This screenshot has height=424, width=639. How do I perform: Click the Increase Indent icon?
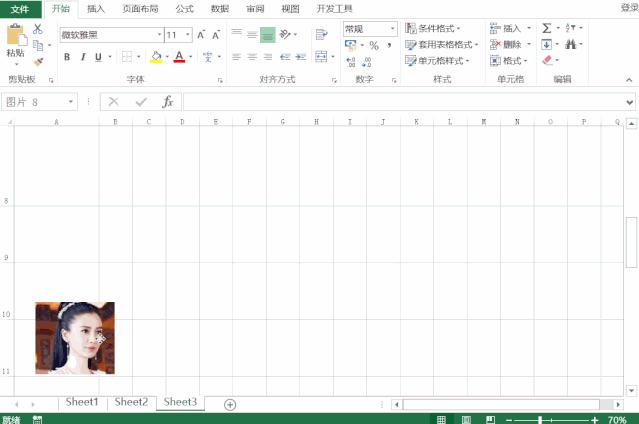tap(301, 57)
